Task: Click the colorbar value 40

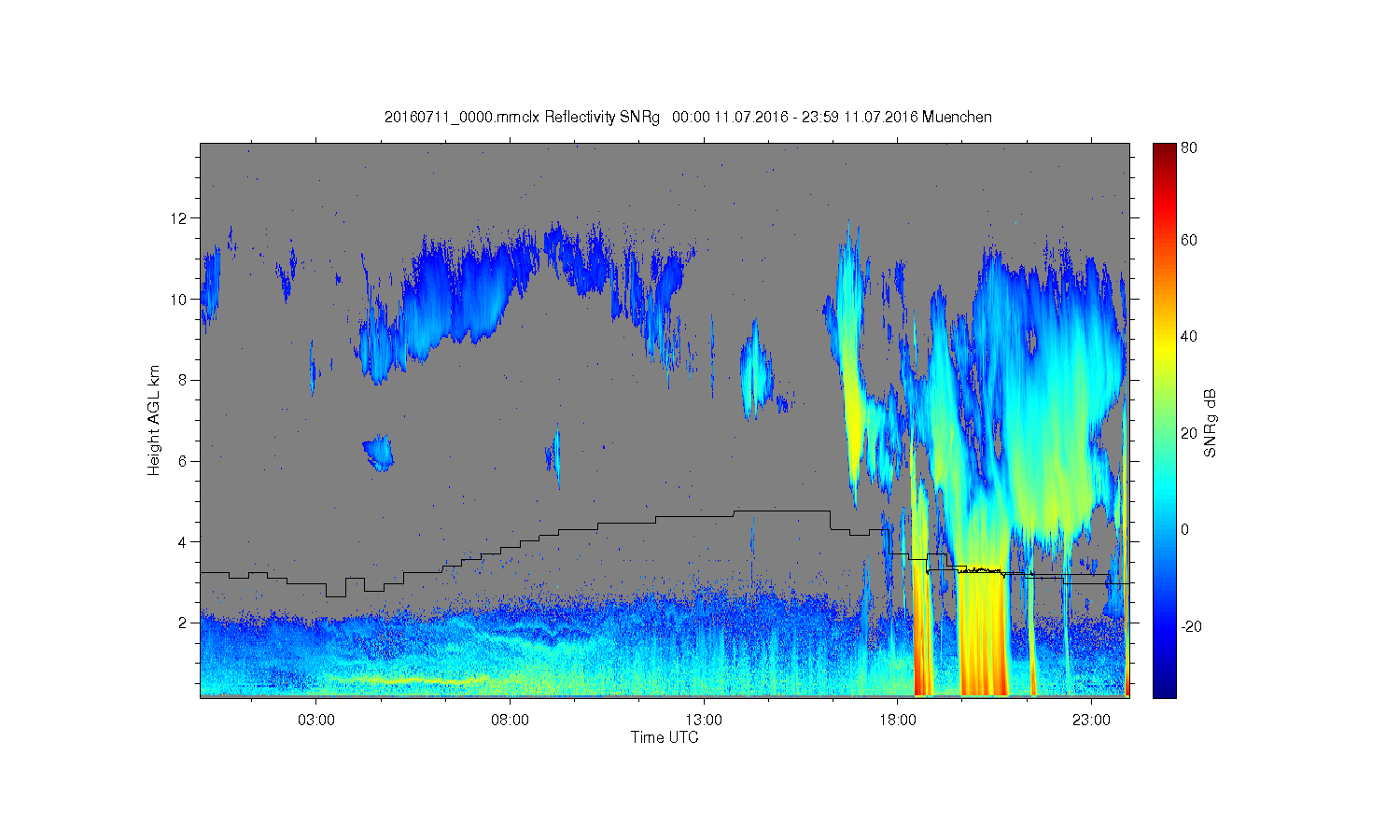Action: click(x=1189, y=337)
